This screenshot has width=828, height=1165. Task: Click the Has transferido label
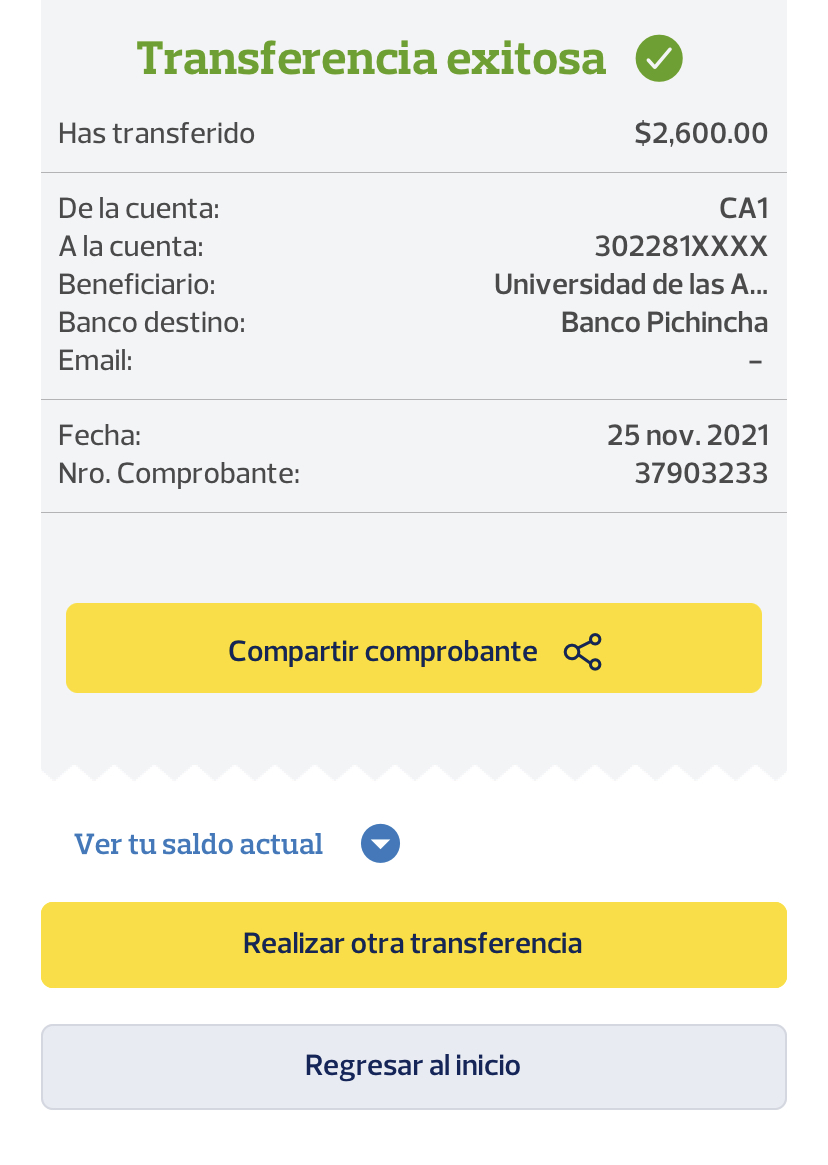[x=156, y=133]
